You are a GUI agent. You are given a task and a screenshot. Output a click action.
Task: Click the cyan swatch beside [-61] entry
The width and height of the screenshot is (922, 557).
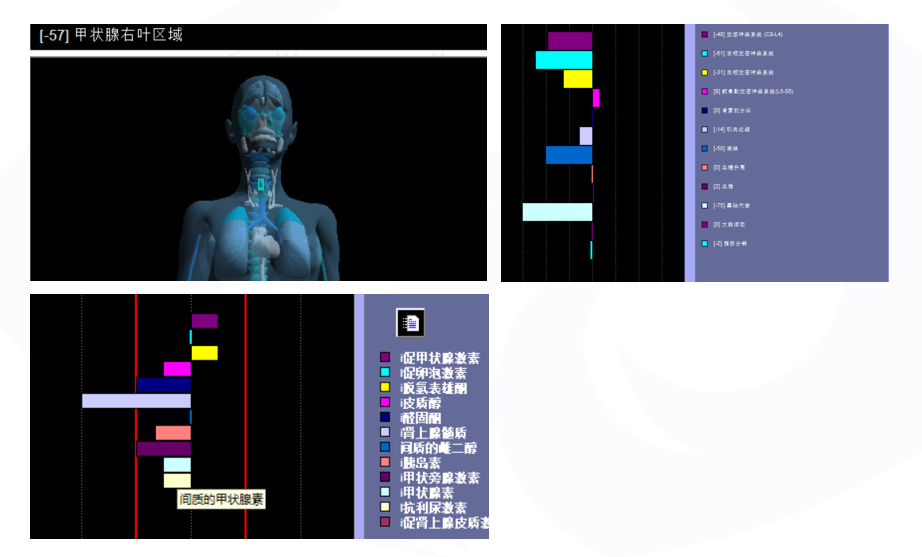(705, 53)
